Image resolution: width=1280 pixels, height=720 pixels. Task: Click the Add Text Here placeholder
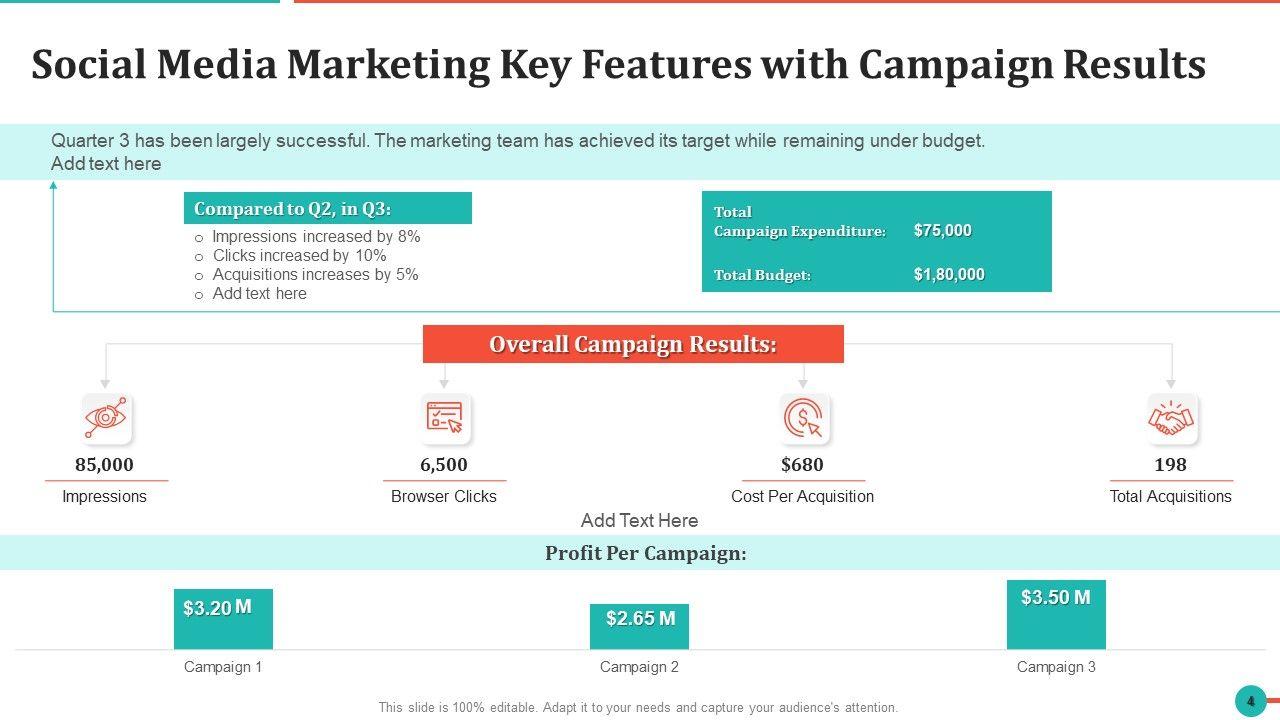point(639,521)
